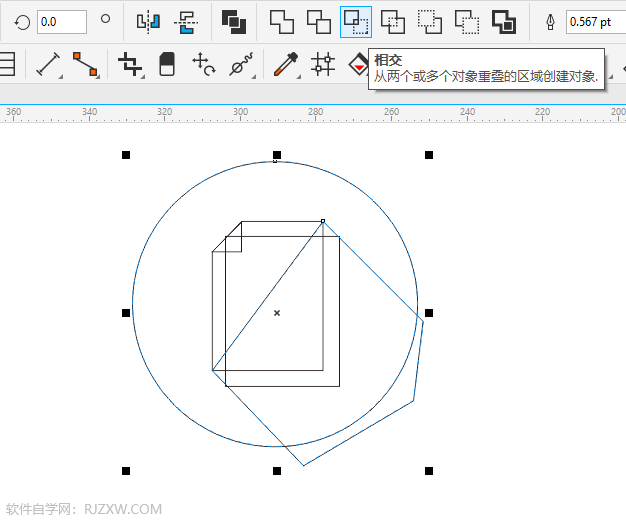Click the Back minus front icon
Image resolution: width=626 pixels, height=526 pixels.
tap(467, 21)
